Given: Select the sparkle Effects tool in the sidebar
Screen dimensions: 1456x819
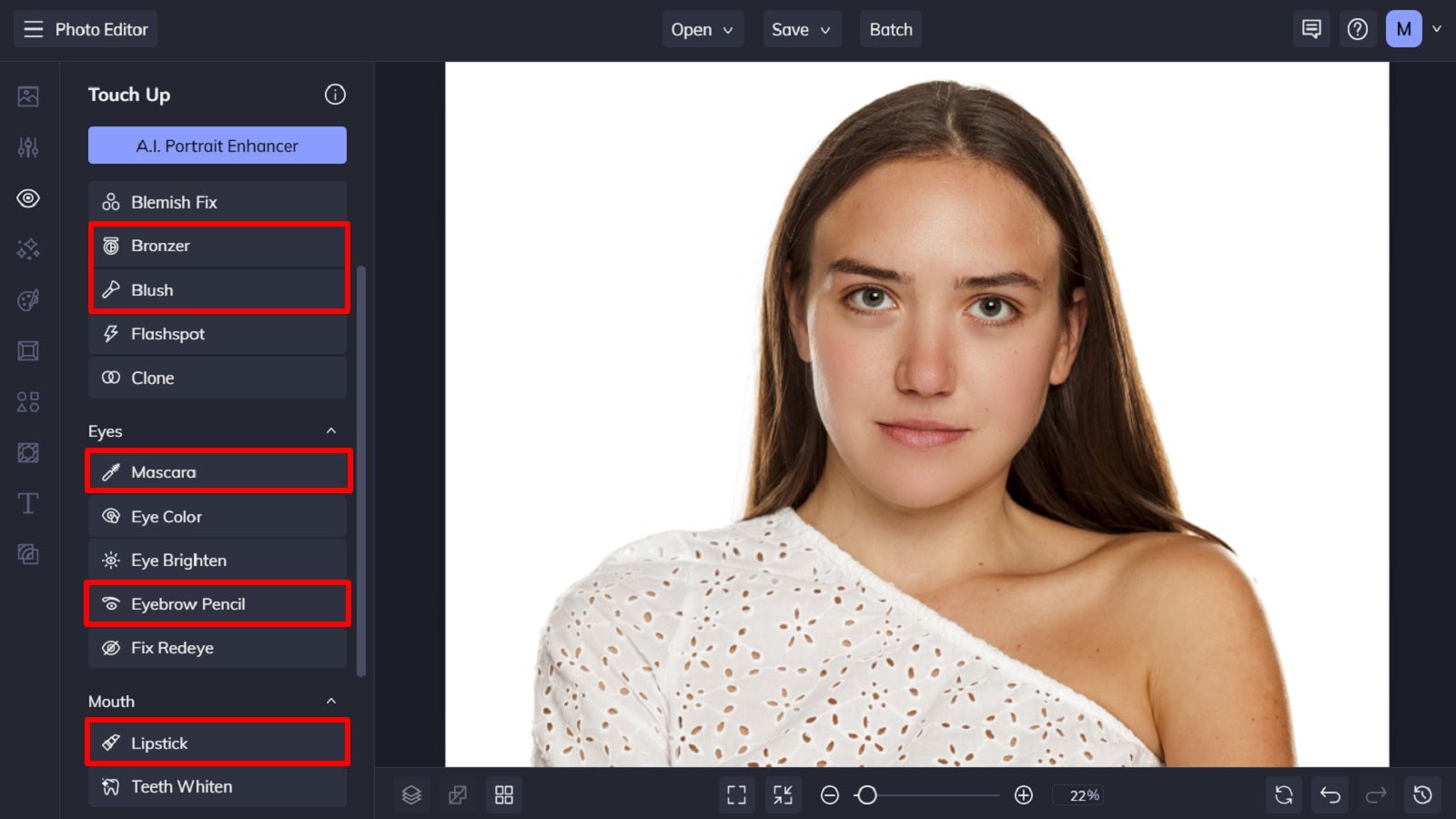Looking at the screenshot, I should [x=27, y=248].
